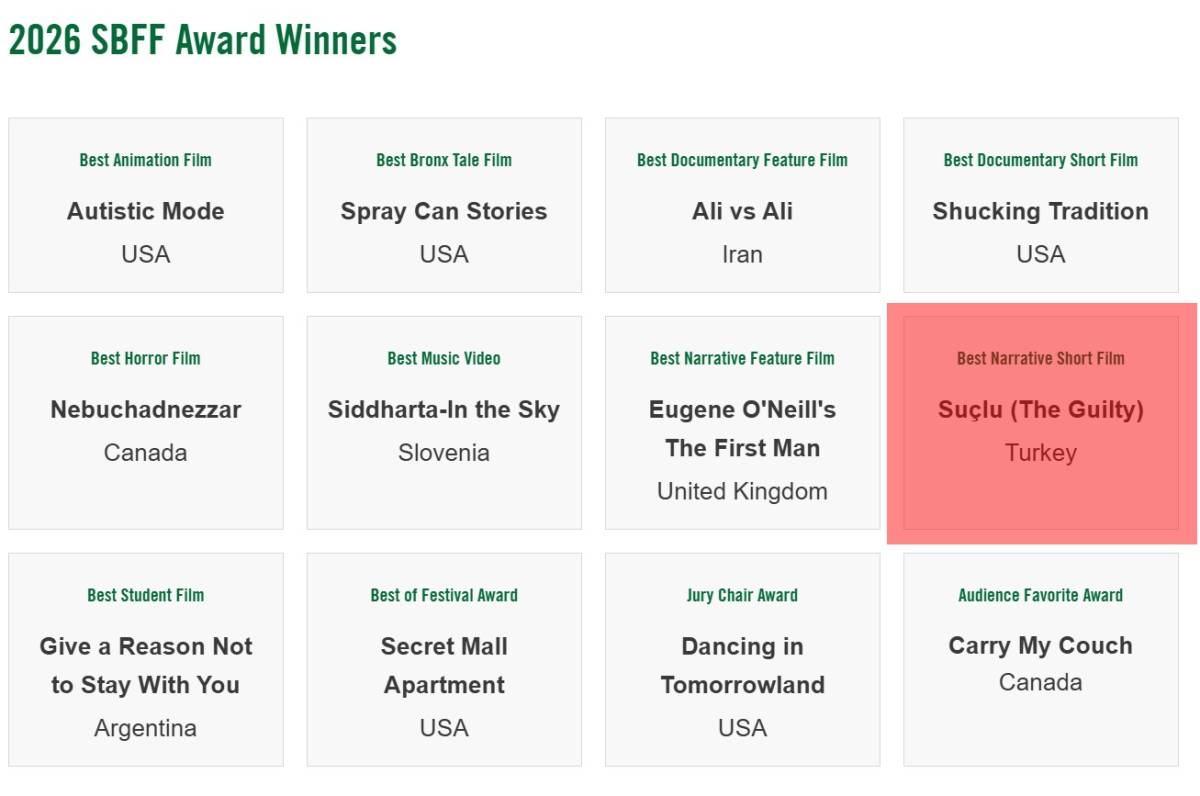Select the Jury Chair Award label
The image size is (1200, 796).
(x=742, y=595)
